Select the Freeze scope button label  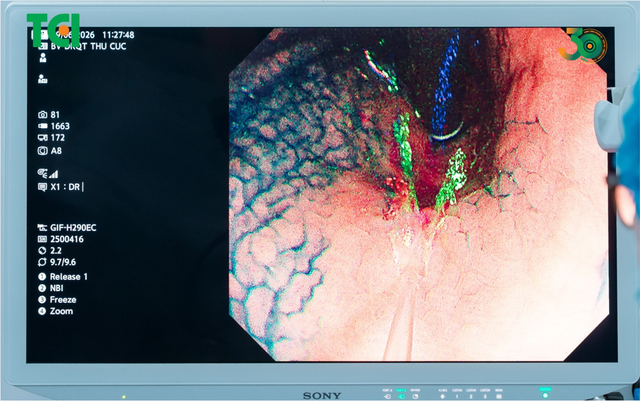click(63, 299)
